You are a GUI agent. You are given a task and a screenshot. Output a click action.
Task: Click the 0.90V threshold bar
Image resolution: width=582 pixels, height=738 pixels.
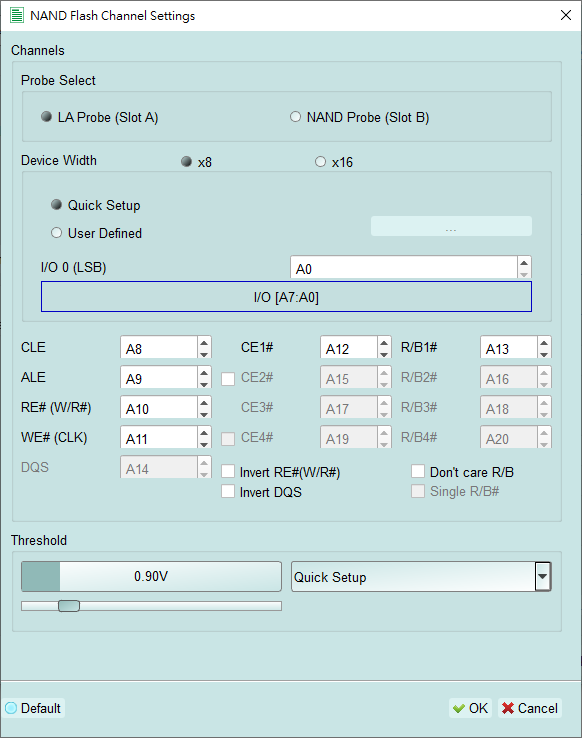coord(151,576)
